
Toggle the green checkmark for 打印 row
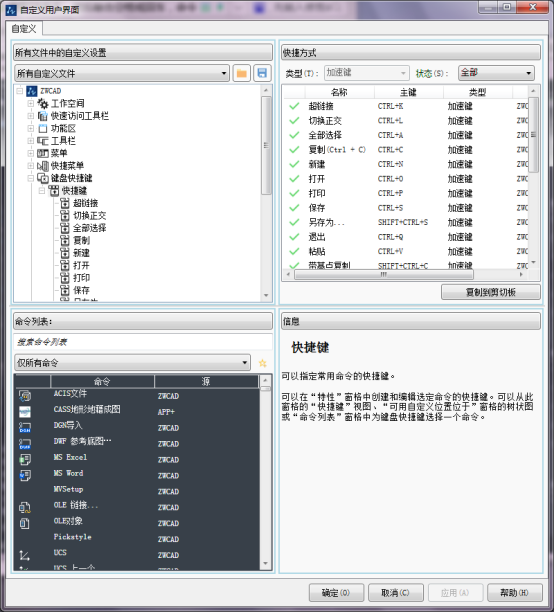[x=294, y=193]
